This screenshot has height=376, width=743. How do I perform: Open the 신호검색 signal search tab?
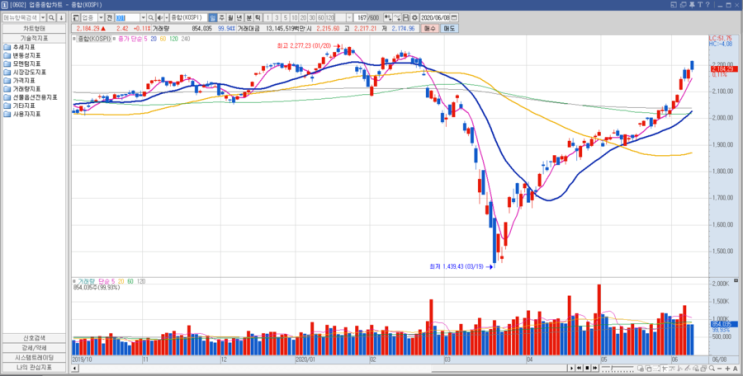34,338
